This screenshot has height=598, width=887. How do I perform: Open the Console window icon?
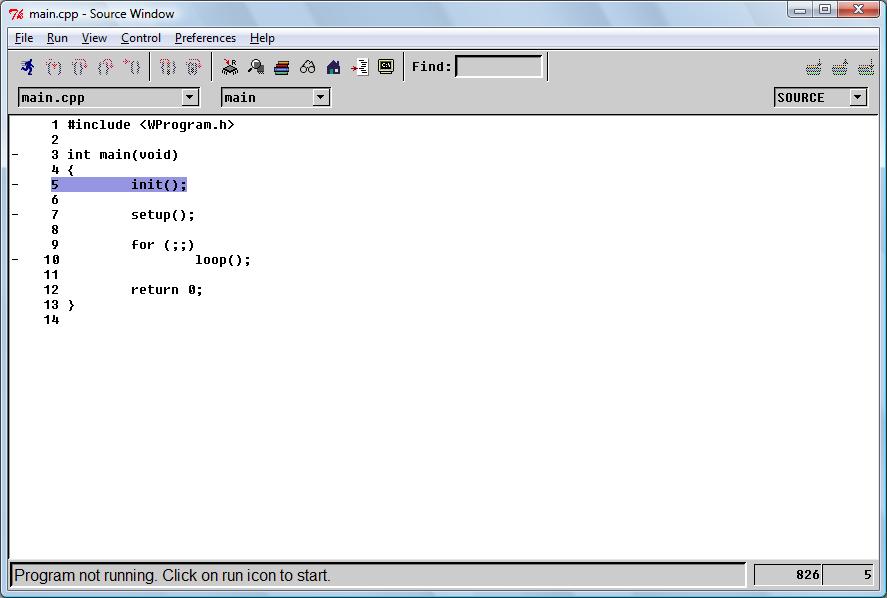(386, 67)
